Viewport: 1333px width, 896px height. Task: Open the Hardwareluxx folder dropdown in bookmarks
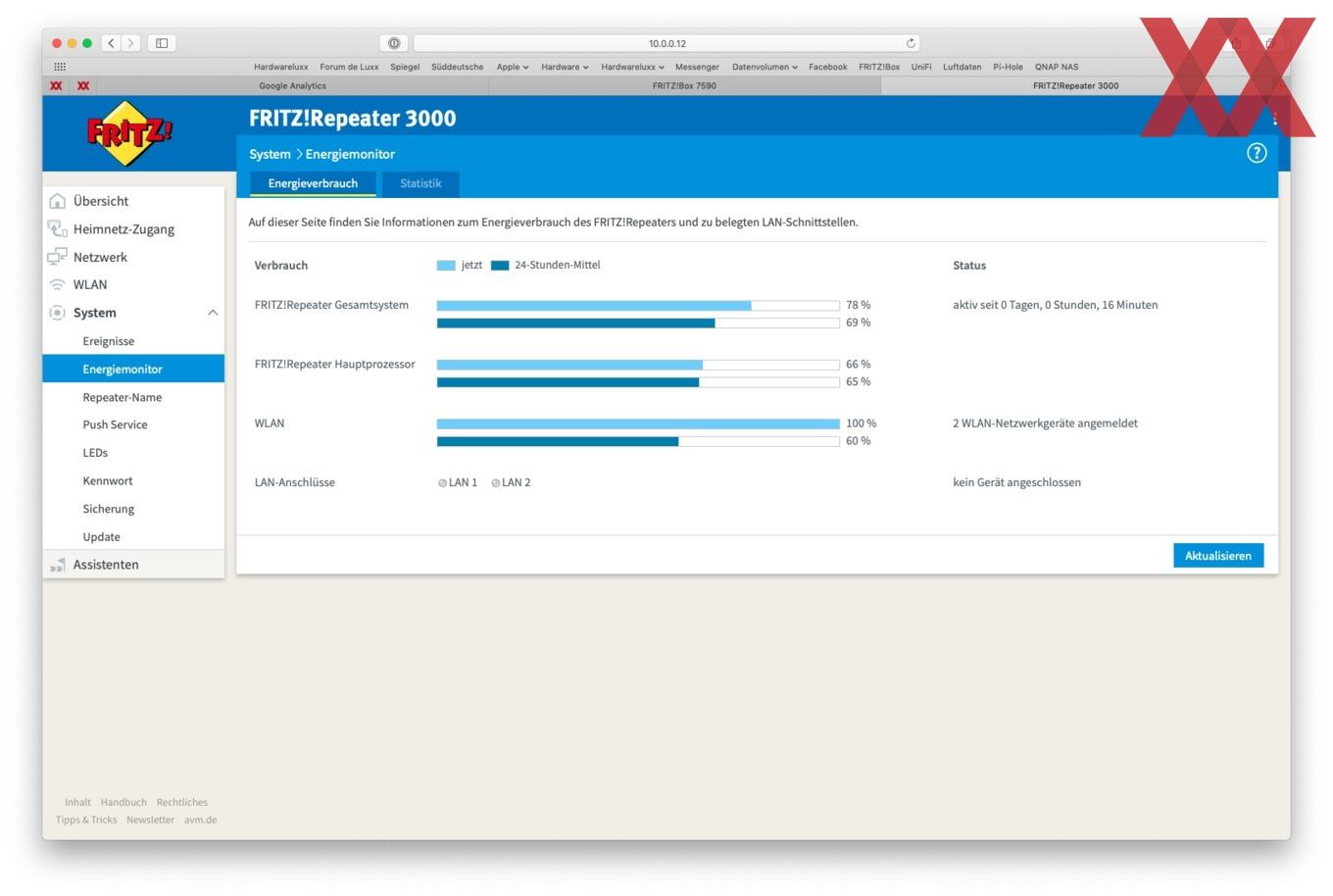tap(632, 67)
